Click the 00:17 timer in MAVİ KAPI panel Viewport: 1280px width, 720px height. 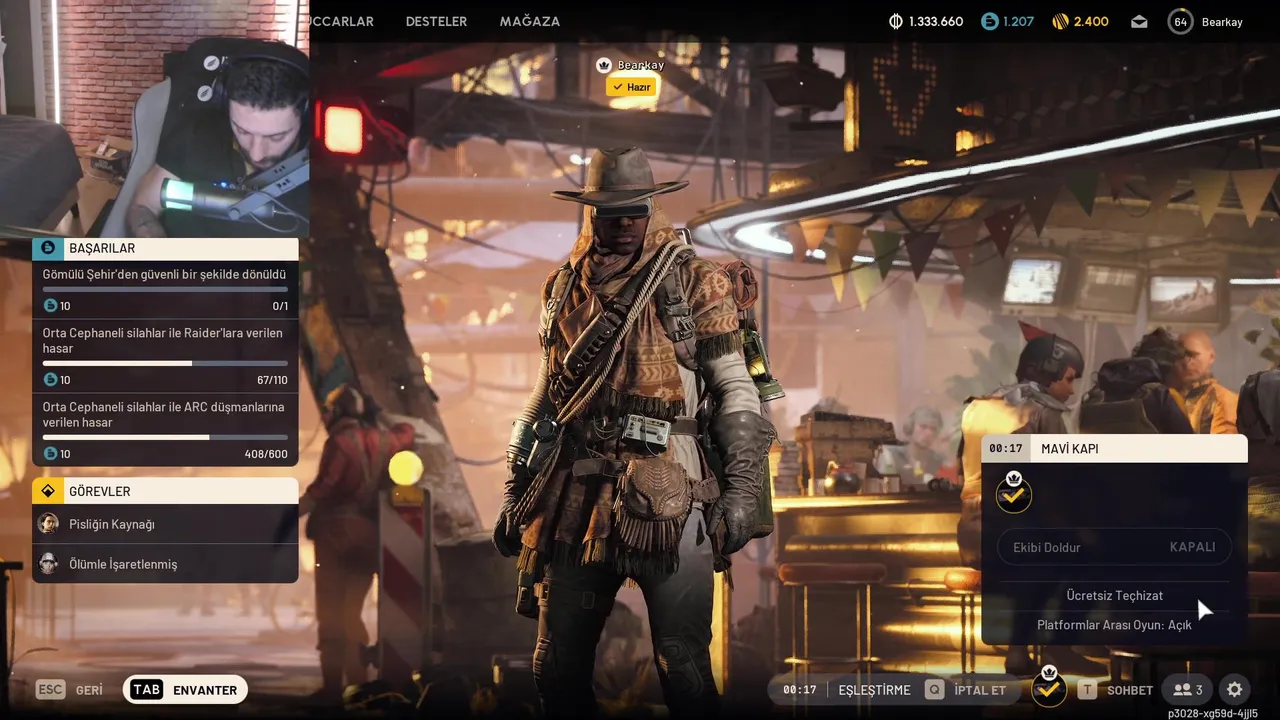point(1006,449)
